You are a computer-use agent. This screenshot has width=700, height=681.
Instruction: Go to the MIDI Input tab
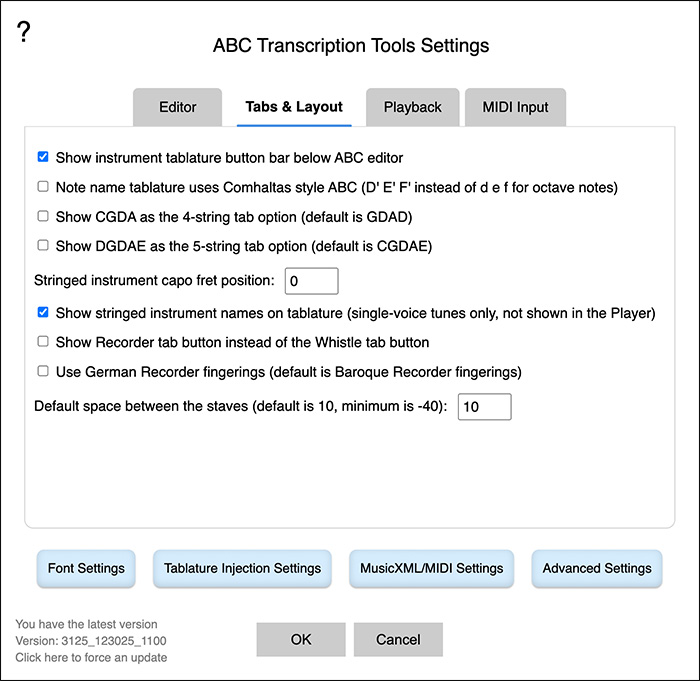coord(515,107)
